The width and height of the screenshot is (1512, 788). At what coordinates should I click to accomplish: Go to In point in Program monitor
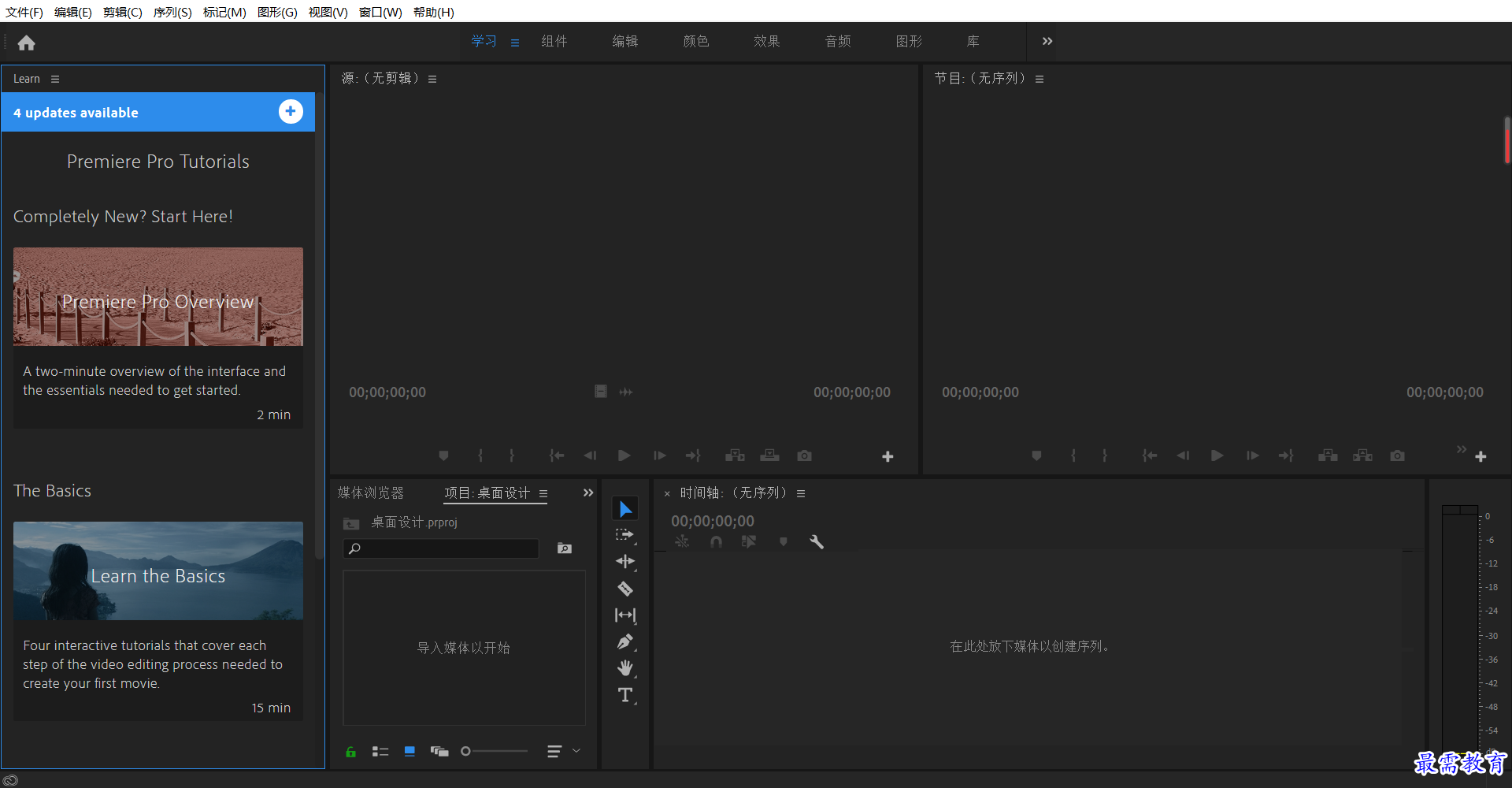point(1150,455)
